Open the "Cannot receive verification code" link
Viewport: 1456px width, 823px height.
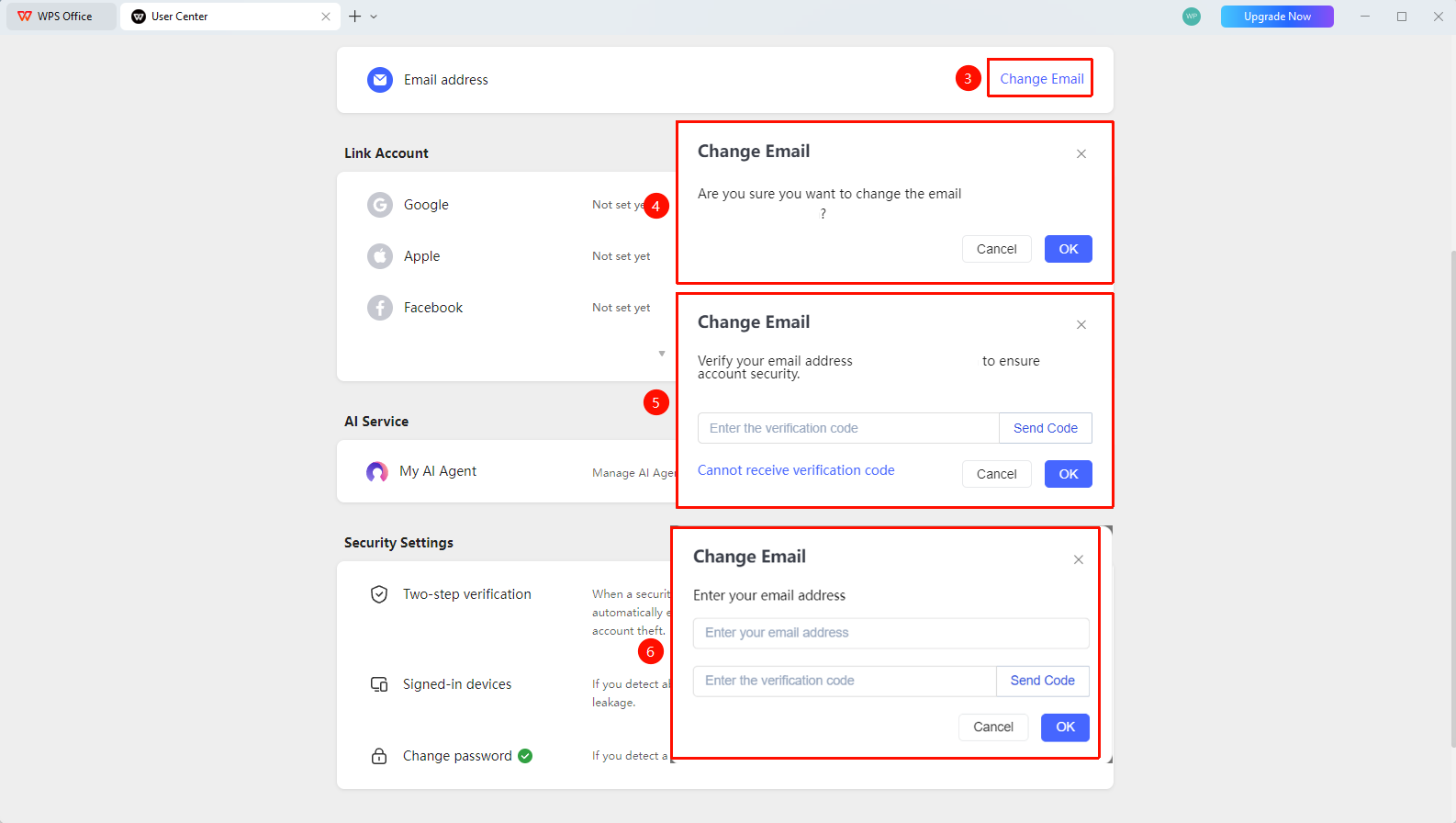click(796, 470)
